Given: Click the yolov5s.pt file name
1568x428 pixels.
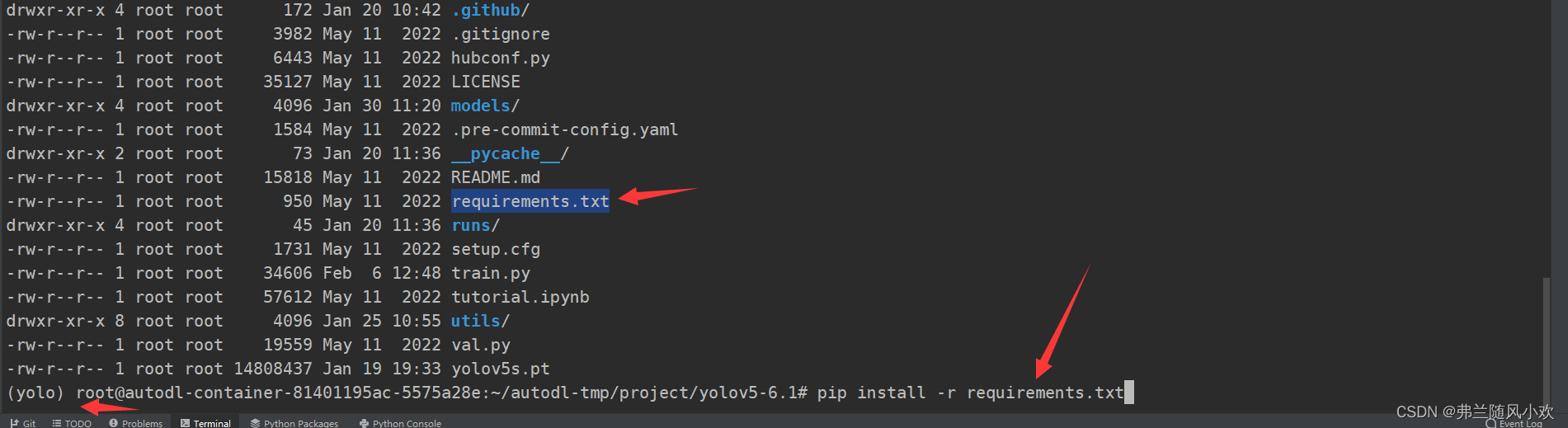Looking at the screenshot, I should (x=500, y=369).
